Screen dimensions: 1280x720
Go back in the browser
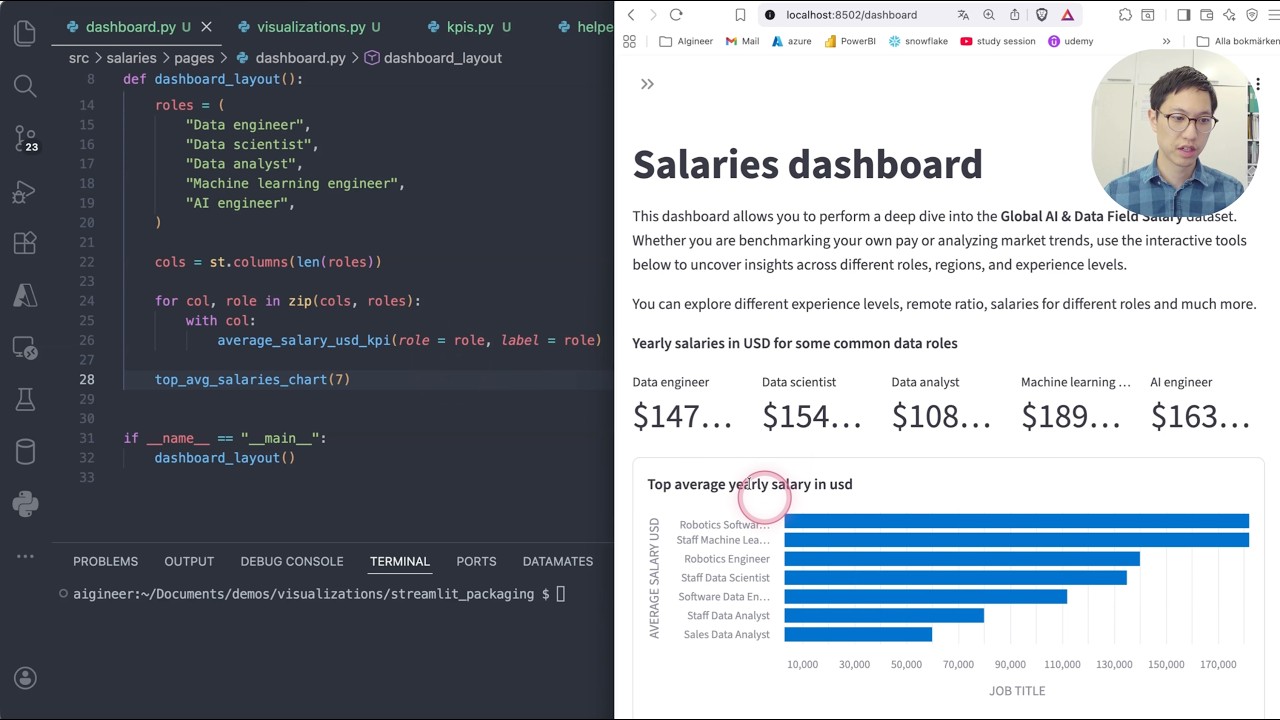coord(631,15)
